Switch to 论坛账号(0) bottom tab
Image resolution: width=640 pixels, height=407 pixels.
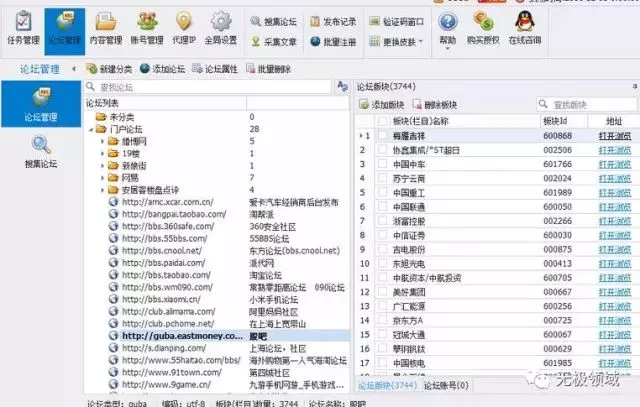446,385
